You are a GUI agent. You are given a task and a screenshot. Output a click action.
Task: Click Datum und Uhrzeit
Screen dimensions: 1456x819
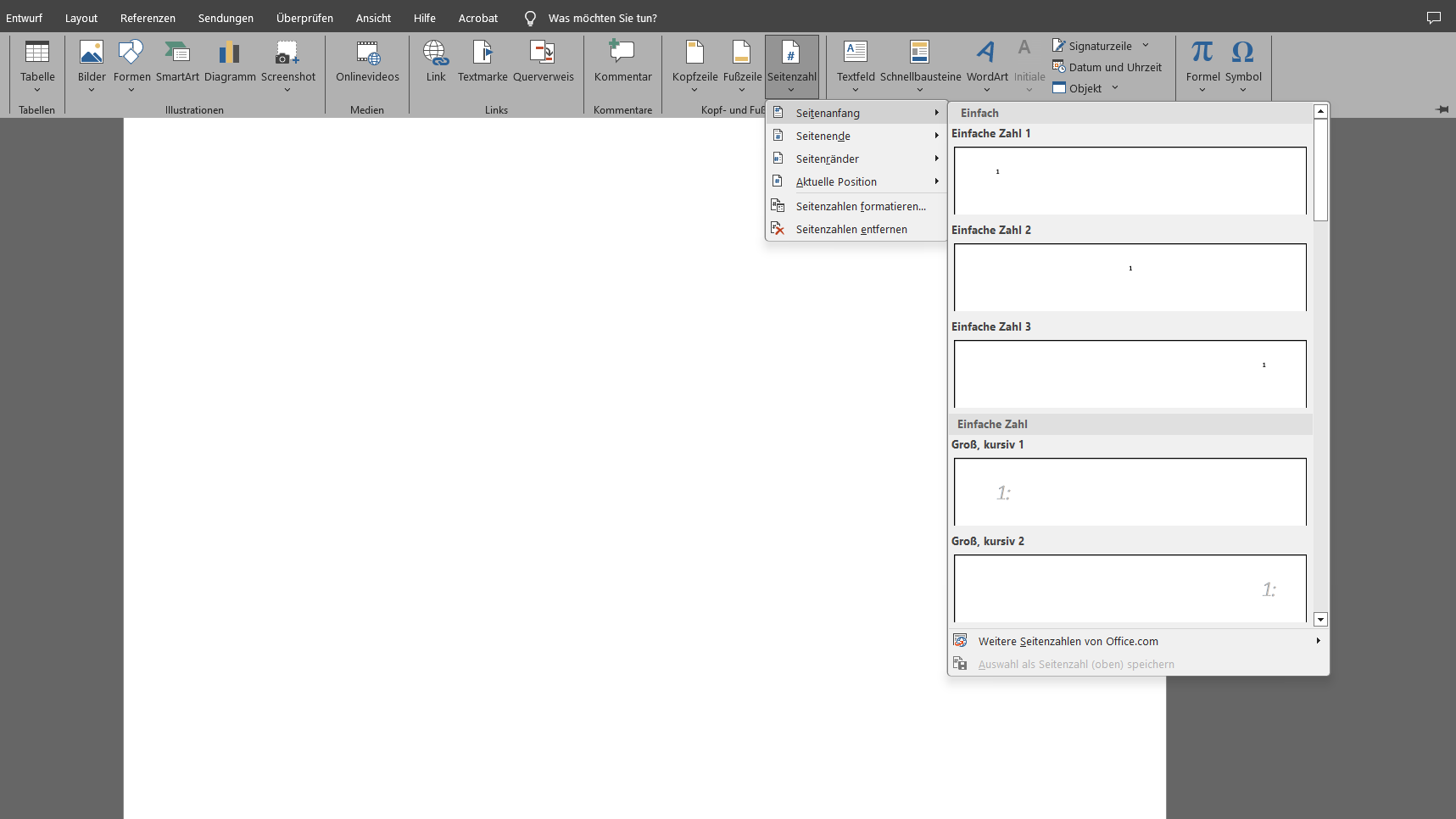(1114, 67)
